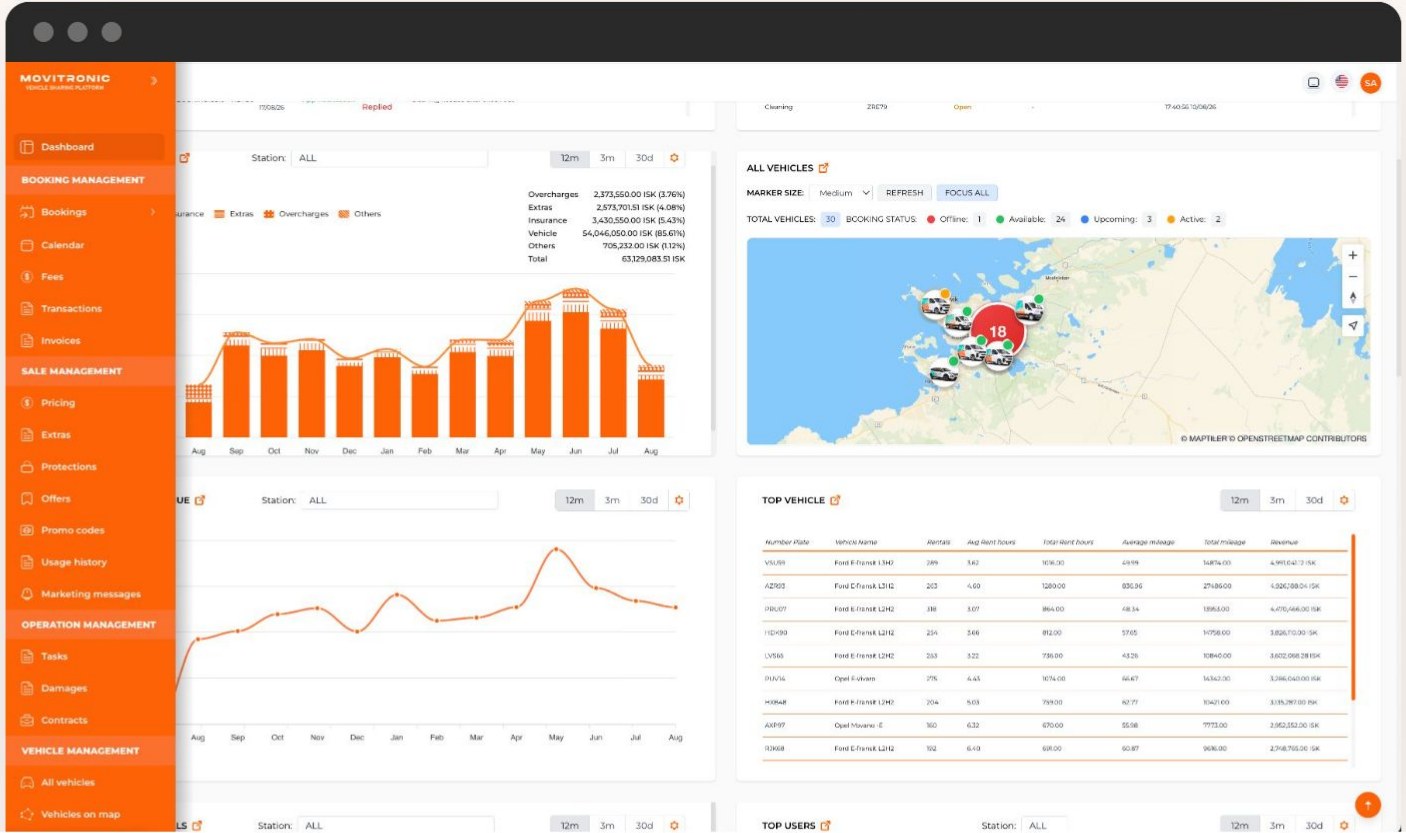1406x833 pixels.
Task: Select 30d range in Top Vehicle panel
Action: pos(1314,500)
